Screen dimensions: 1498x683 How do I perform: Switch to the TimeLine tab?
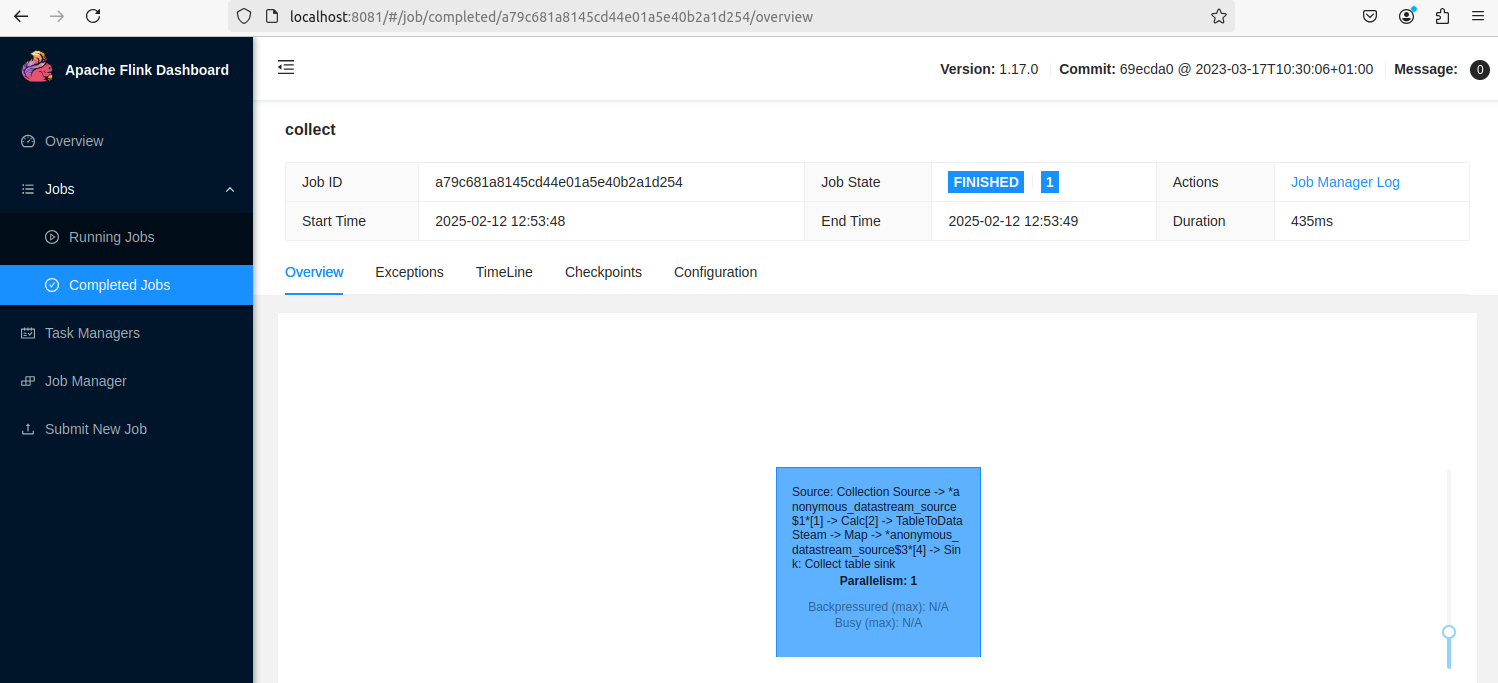point(504,272)
